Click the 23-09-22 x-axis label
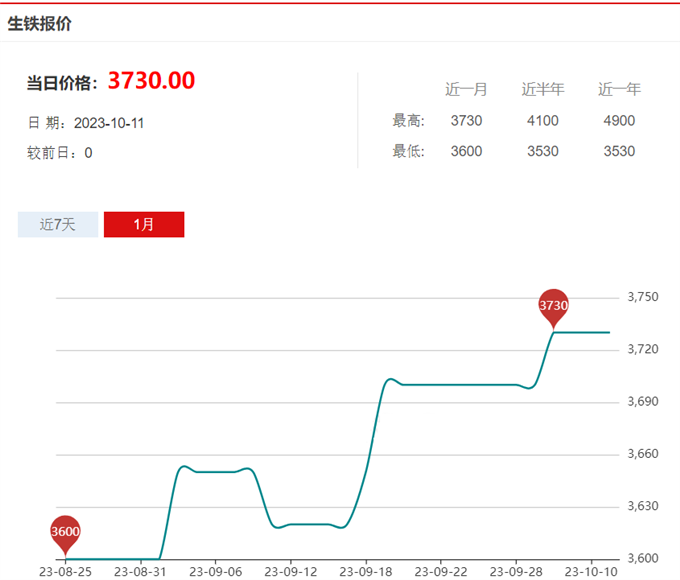The height and width of the screenshot is (580, 680). [441, 572]
